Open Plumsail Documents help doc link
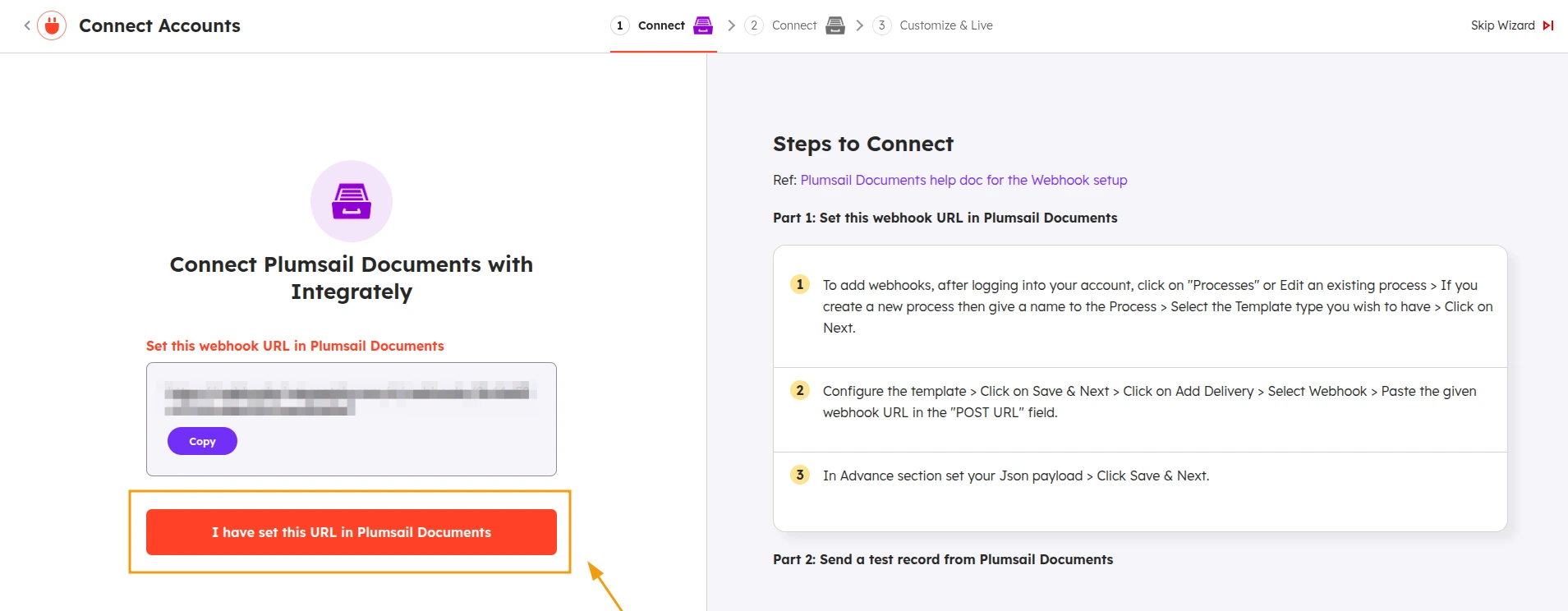Screen dimensions: 1568x611 [x=963, y=180]
